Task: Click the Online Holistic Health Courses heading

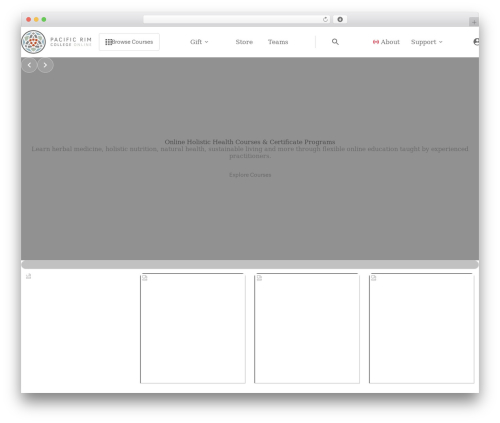Action: (x=250, y=142)
